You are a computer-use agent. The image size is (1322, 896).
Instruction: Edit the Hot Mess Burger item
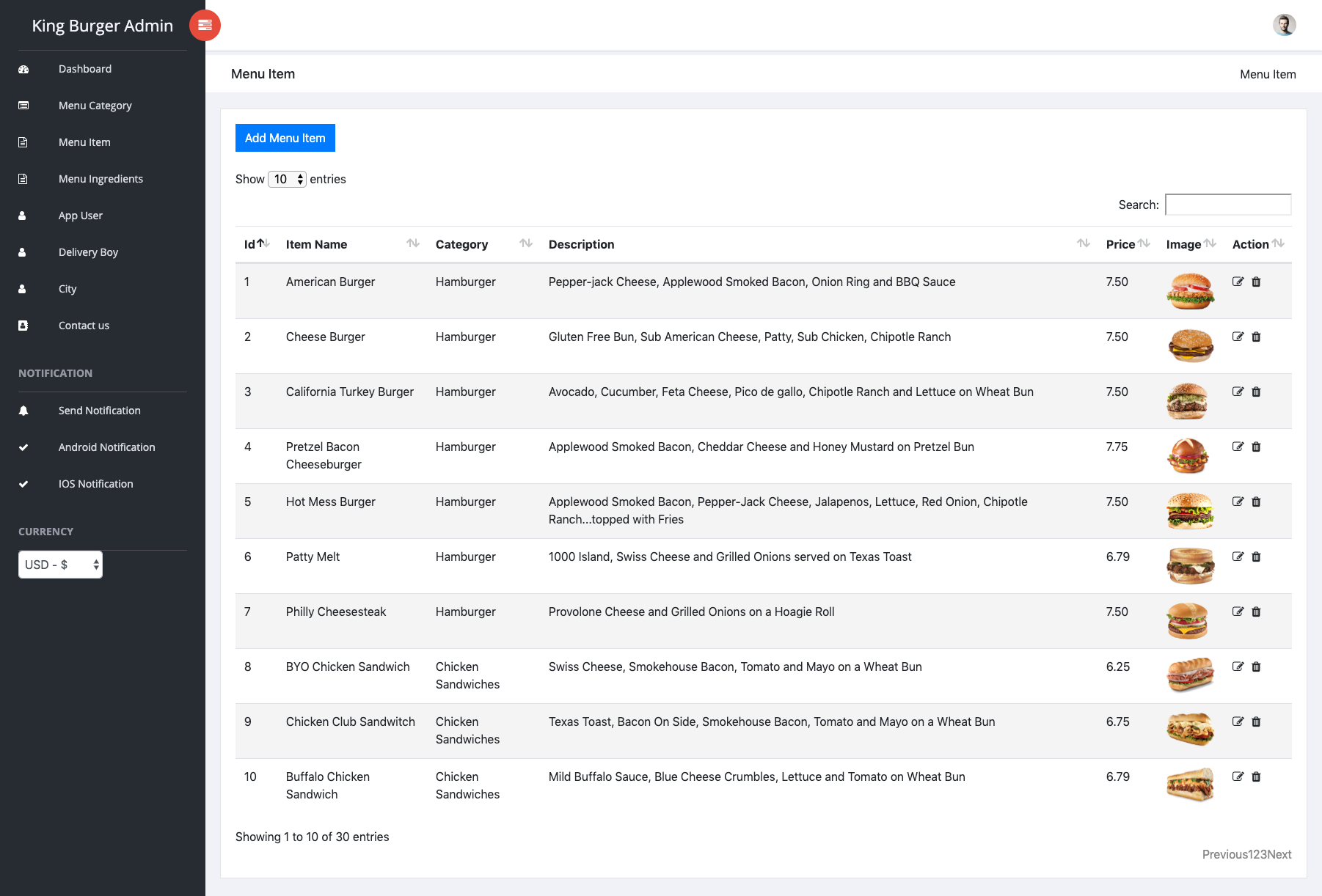pos(1238,502)
